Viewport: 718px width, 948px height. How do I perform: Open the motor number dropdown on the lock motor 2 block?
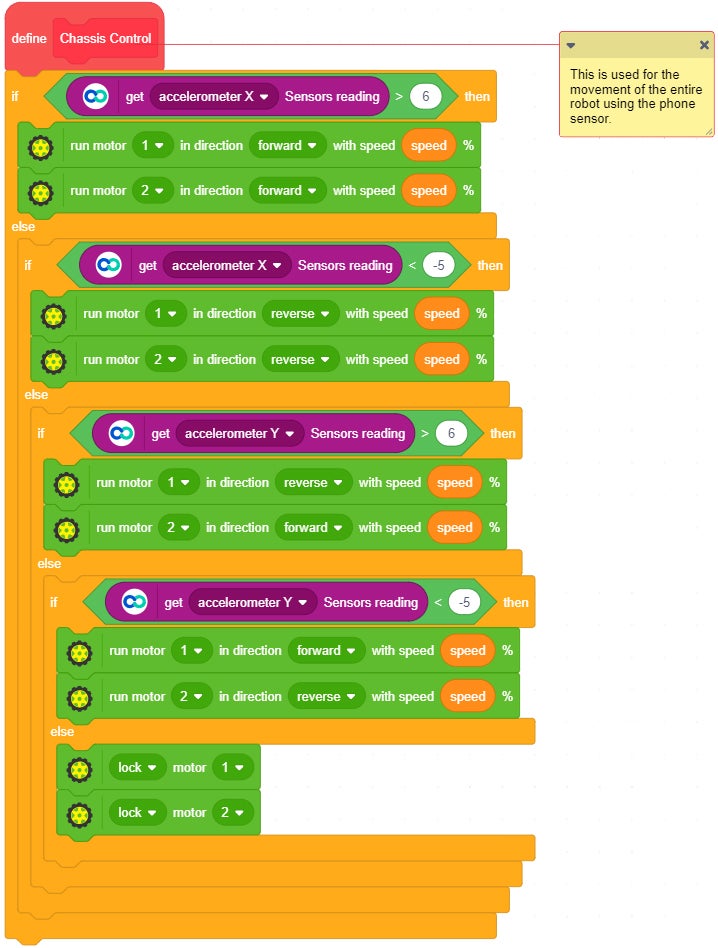pyautogui.click(x=232, y=813)
